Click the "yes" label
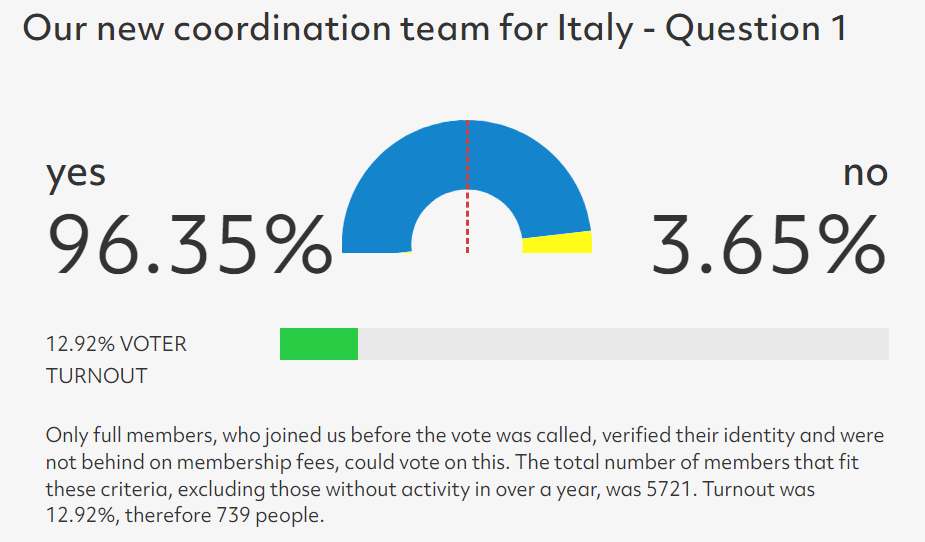Screen dimensions: 925x542 point(76,174)
